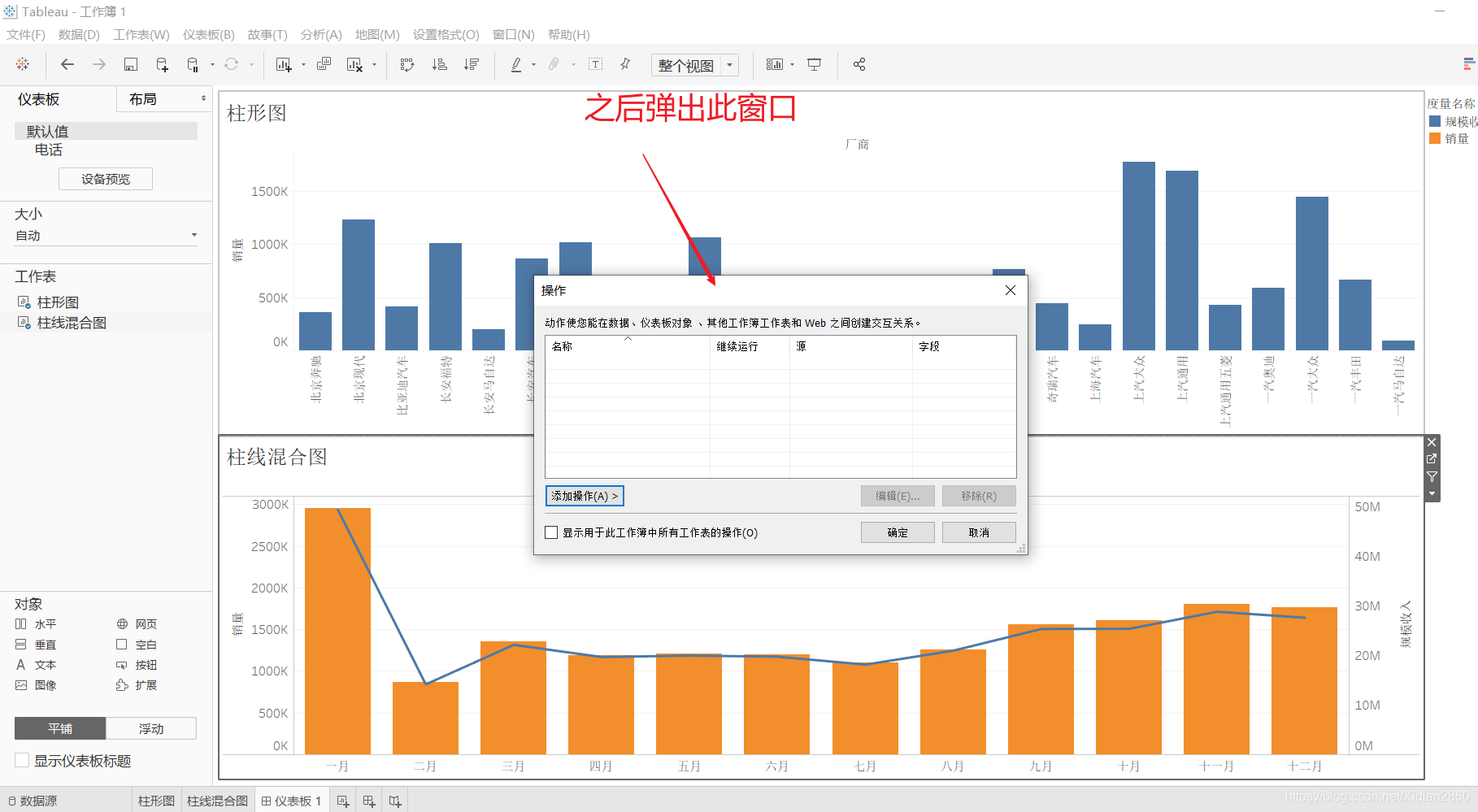
Task: Select the 平铺 layout toggle
Action: [x=60, y=728]
